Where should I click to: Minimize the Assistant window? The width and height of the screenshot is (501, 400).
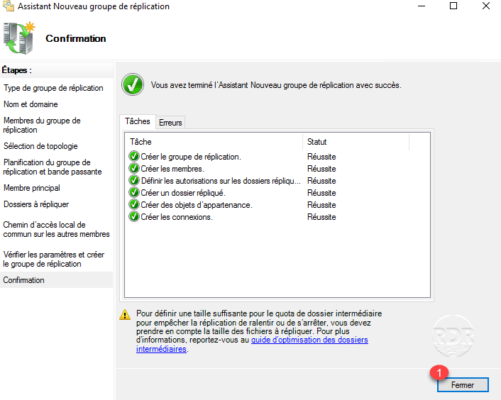click(x=421, y=6)
